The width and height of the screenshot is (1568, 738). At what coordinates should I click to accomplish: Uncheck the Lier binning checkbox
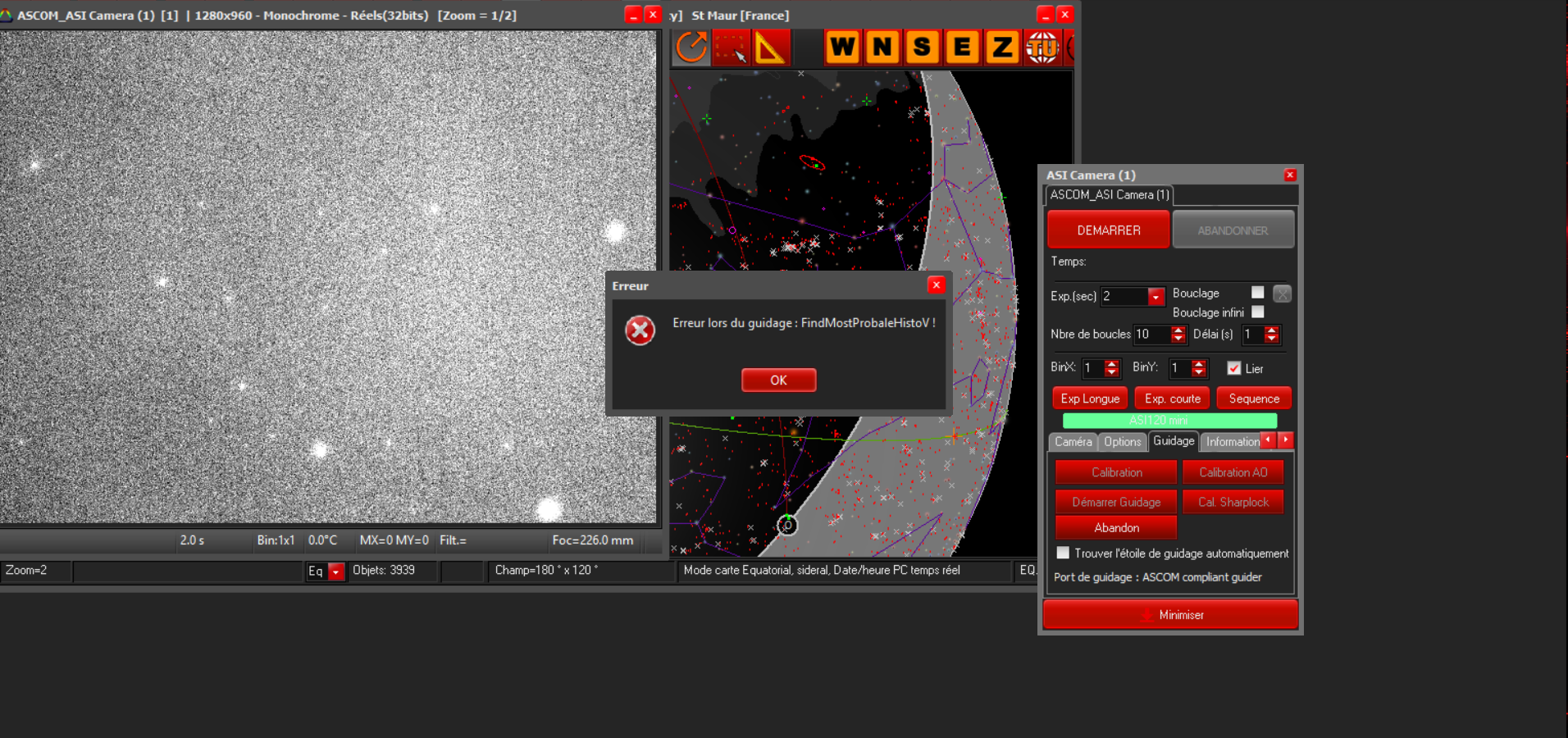[x=1234, y=368]
